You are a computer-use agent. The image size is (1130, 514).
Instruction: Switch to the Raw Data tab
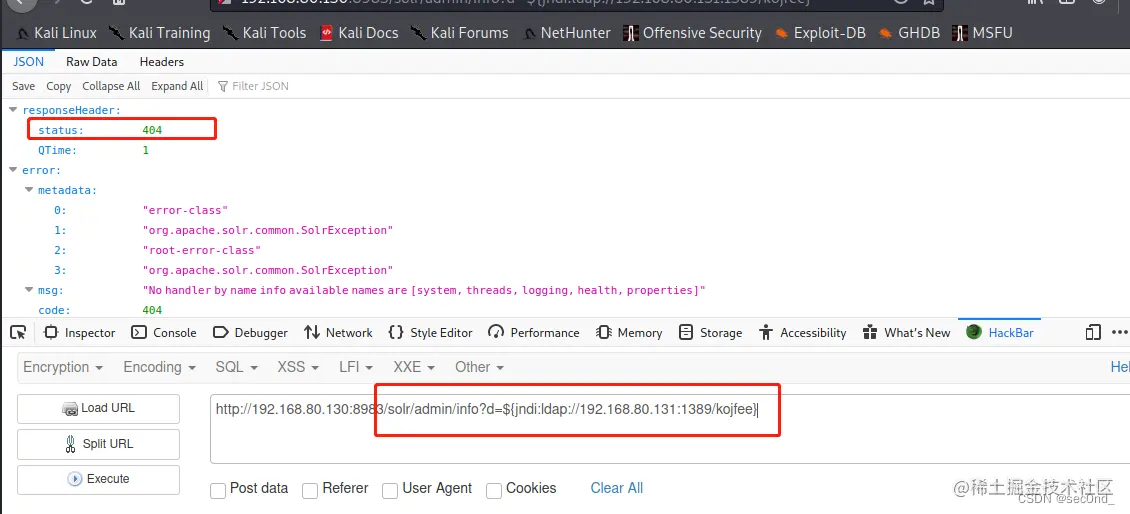pyautogui.click(x=92, y=62)
